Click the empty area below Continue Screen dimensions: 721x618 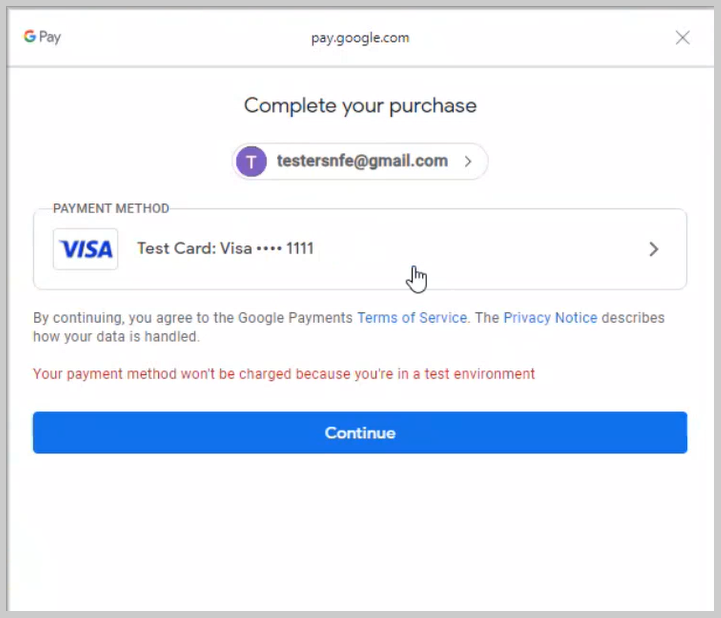point(360,530)
